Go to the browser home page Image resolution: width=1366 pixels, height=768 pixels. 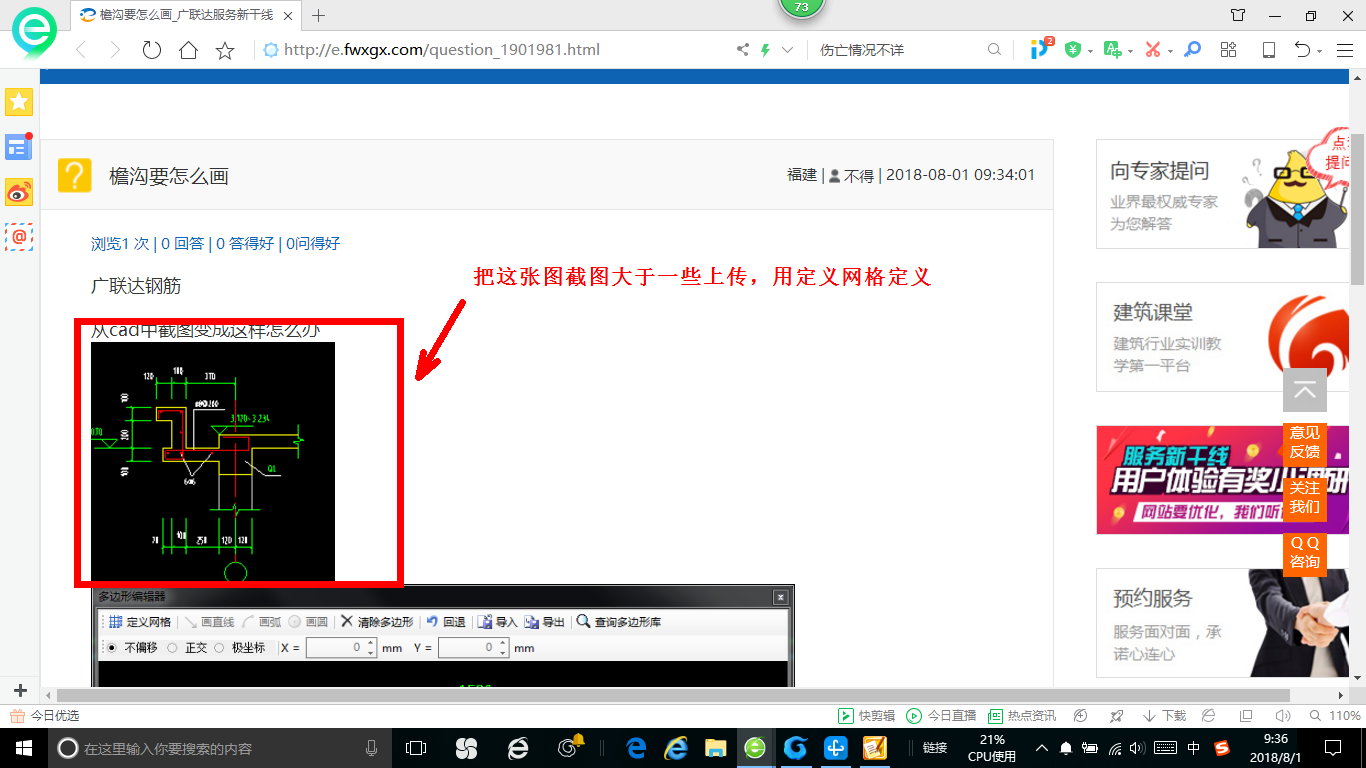[188, 50]
